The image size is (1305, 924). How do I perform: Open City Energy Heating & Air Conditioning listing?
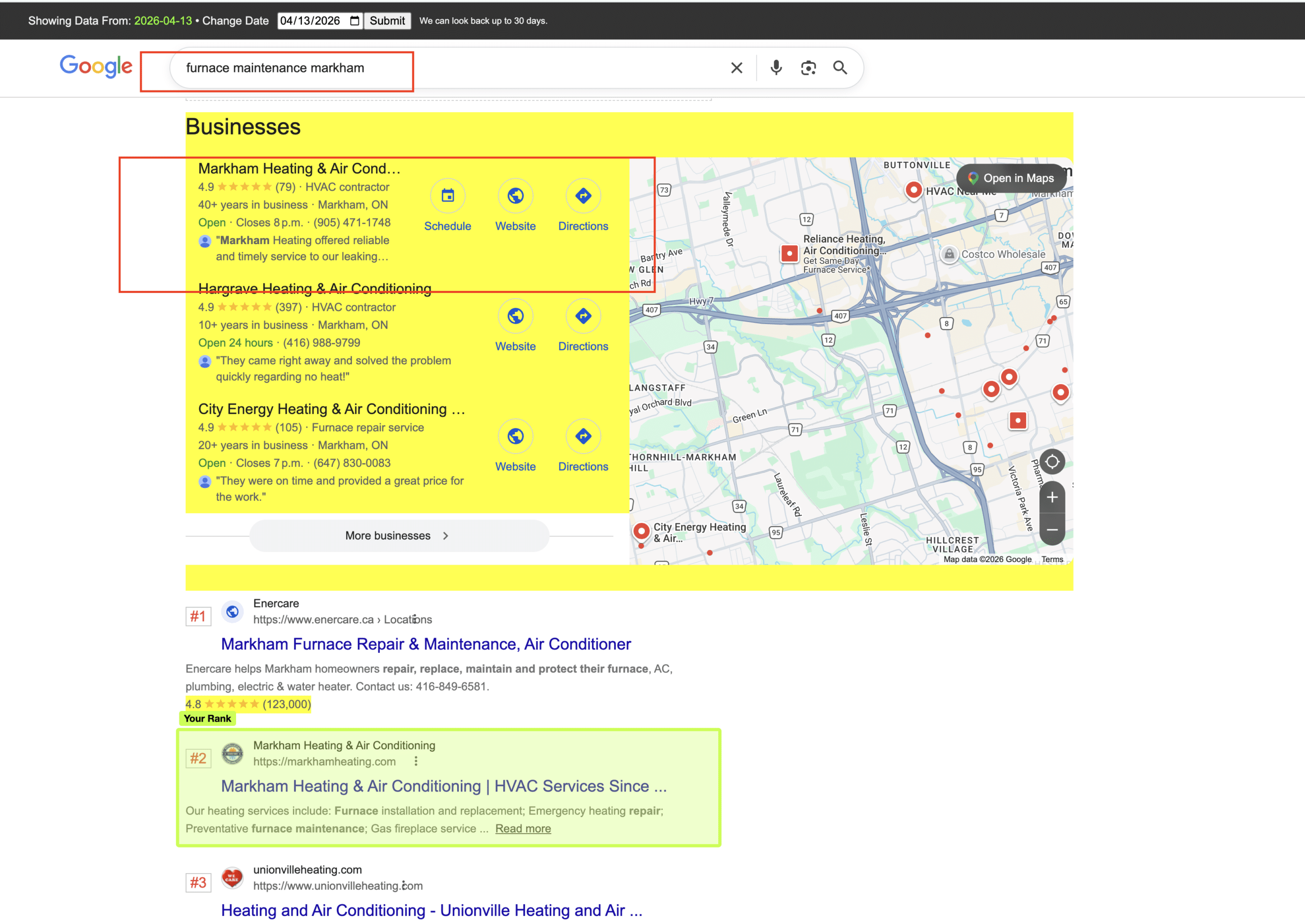click(x=332, y=409)
